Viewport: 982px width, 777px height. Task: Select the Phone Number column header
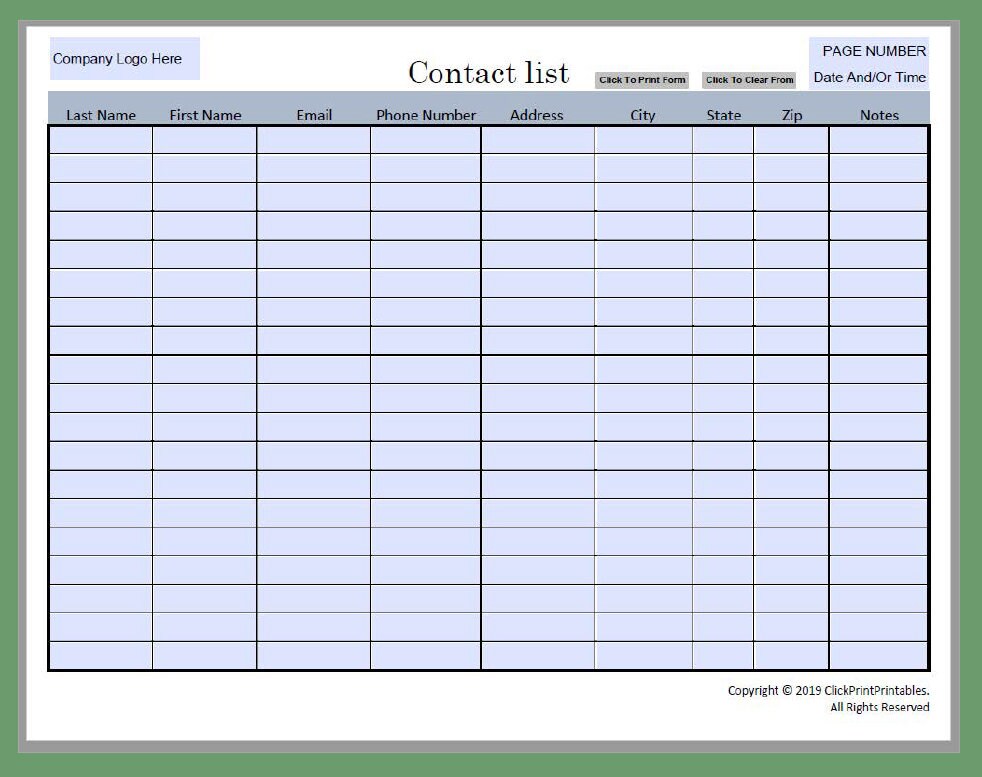pos(425,115)
